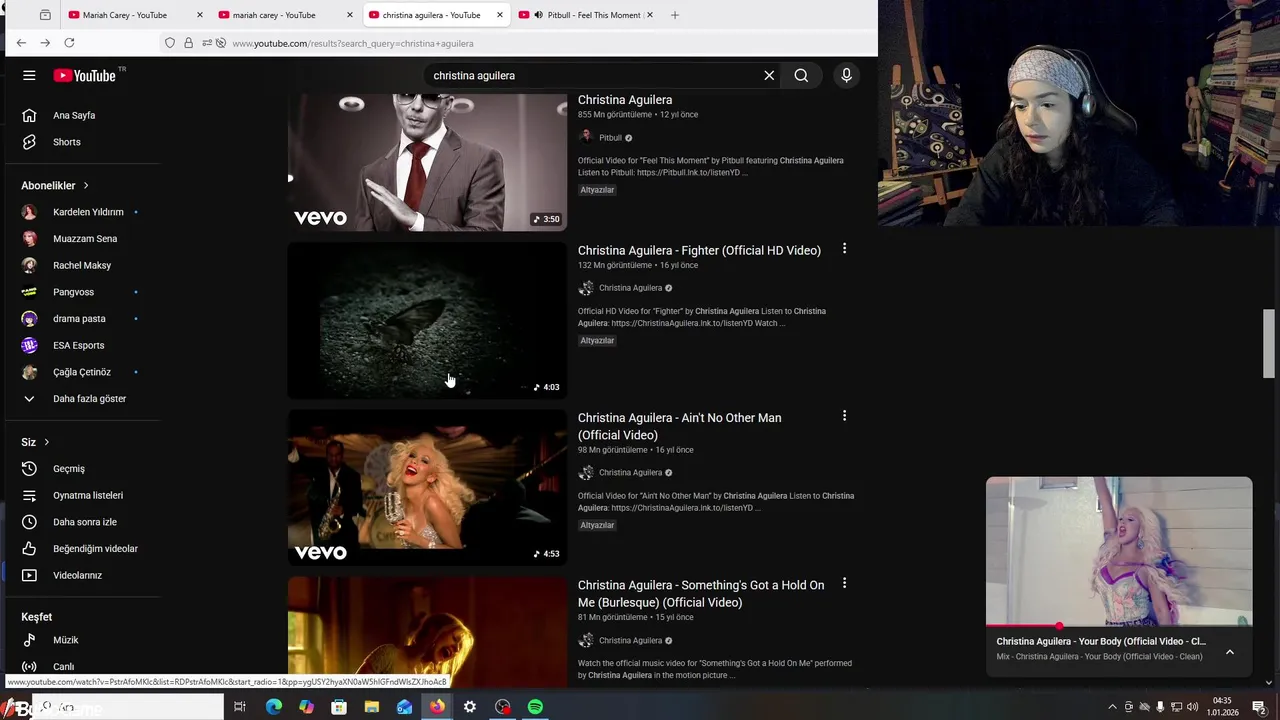Click the page vertical scrollbar thumb
1280x720 pixels.
point(1269,343)
